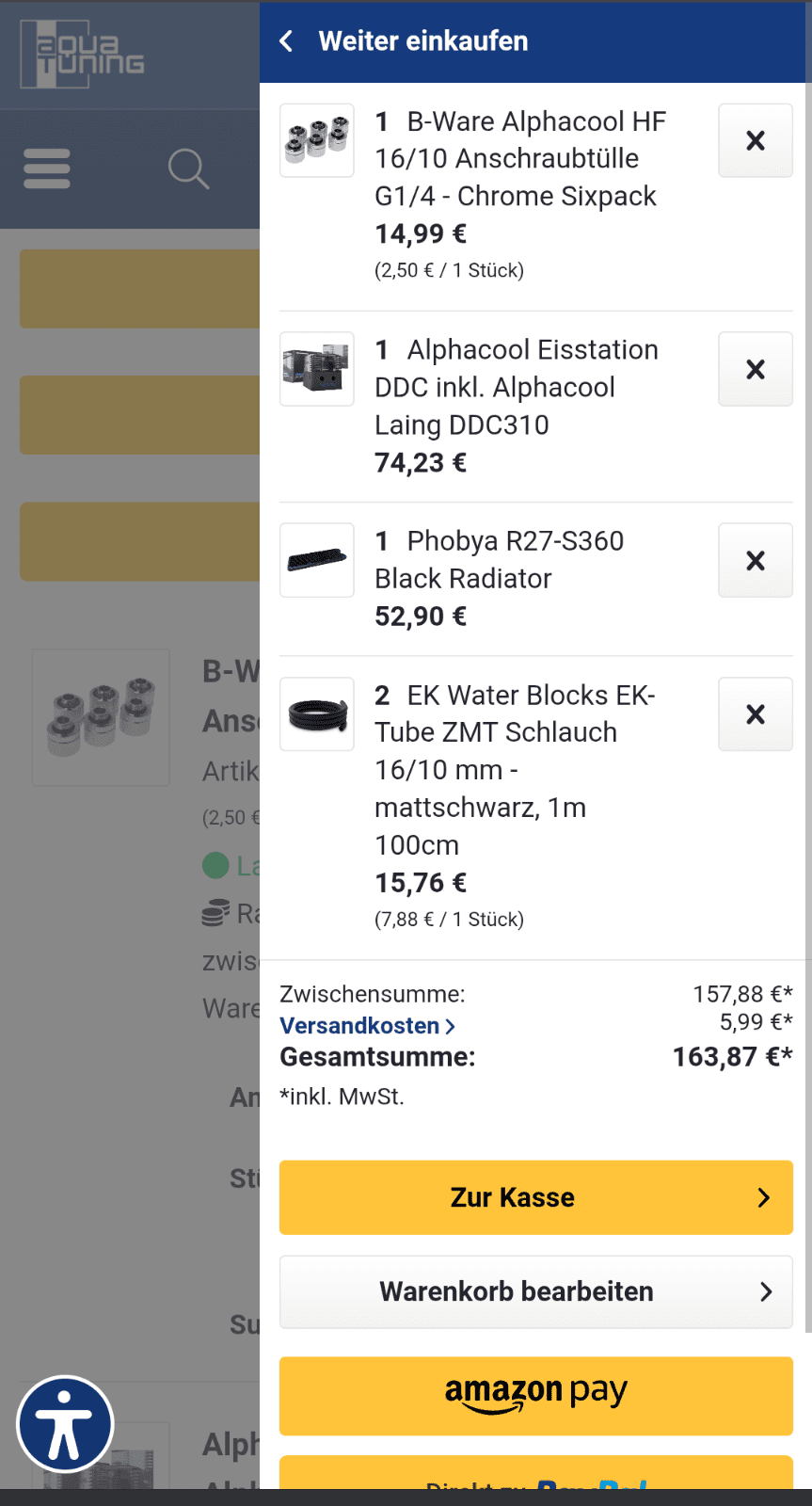Click the chevron on Warenkorb bearbeiten
This screenshot has width=812, height=1506.
tap(763, 1291)
